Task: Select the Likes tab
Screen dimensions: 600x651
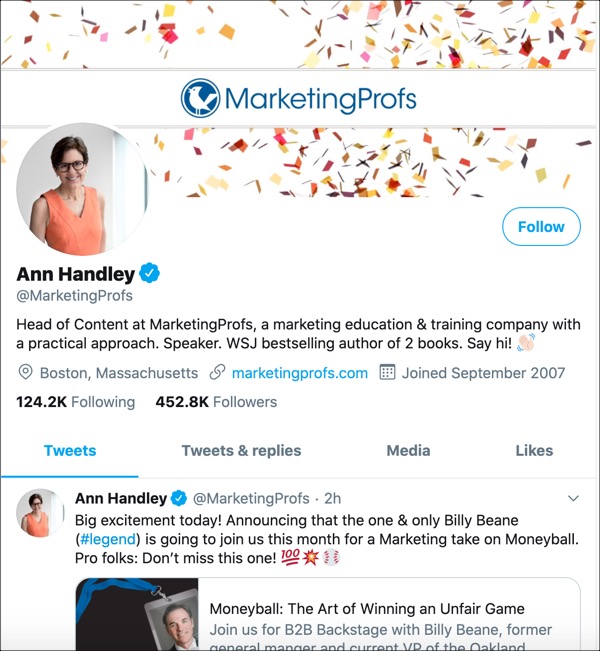Action: coord(534,451)
